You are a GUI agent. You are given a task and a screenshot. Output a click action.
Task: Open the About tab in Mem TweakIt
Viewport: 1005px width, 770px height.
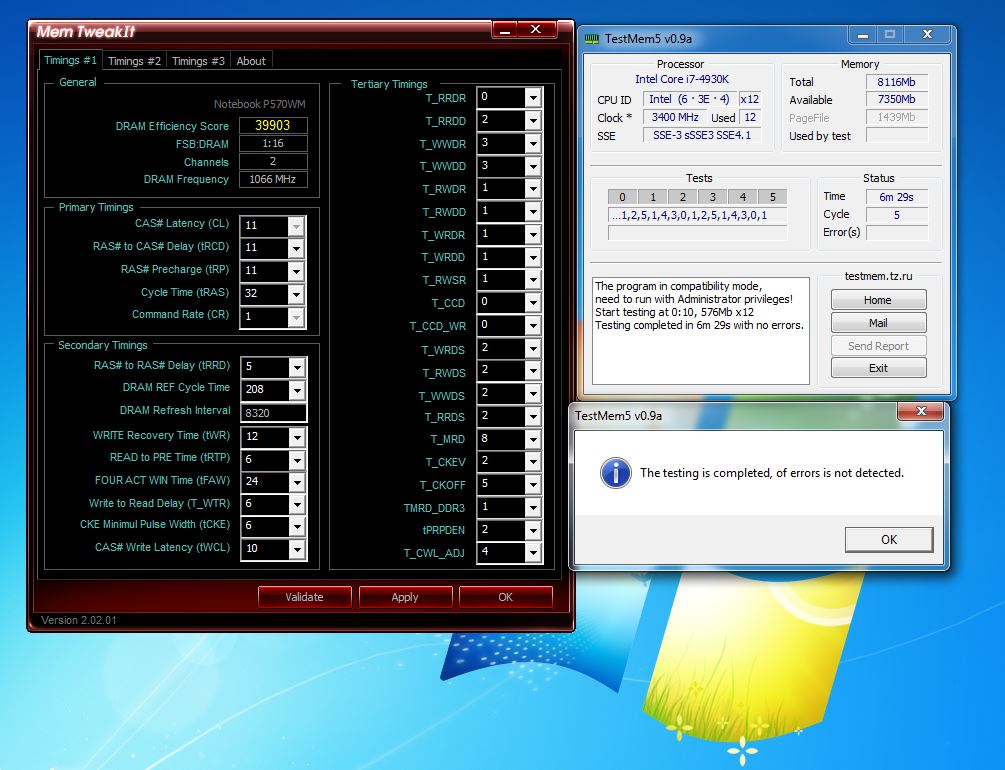pos(251,61)
